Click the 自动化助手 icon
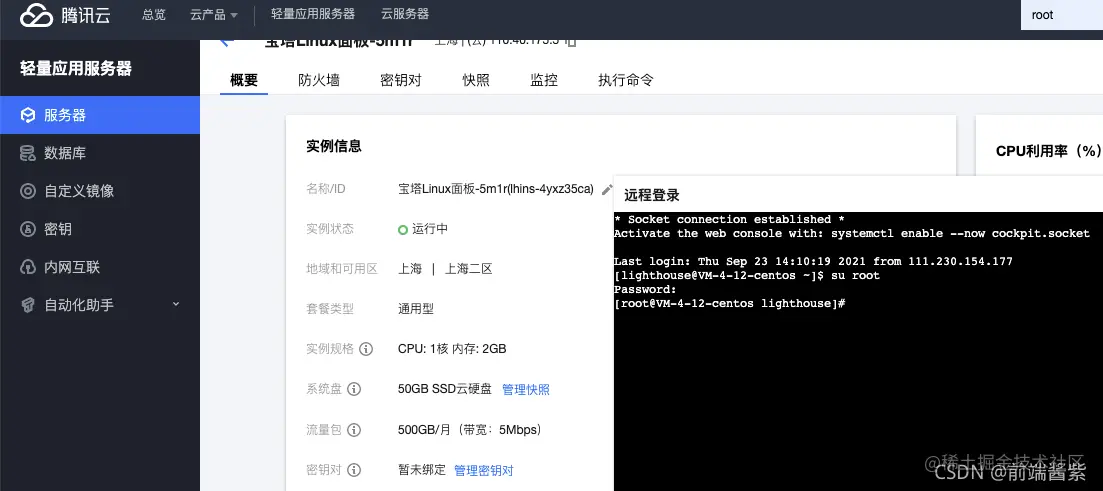Screen dimensions: 1103x491 (x=27, y=305)
